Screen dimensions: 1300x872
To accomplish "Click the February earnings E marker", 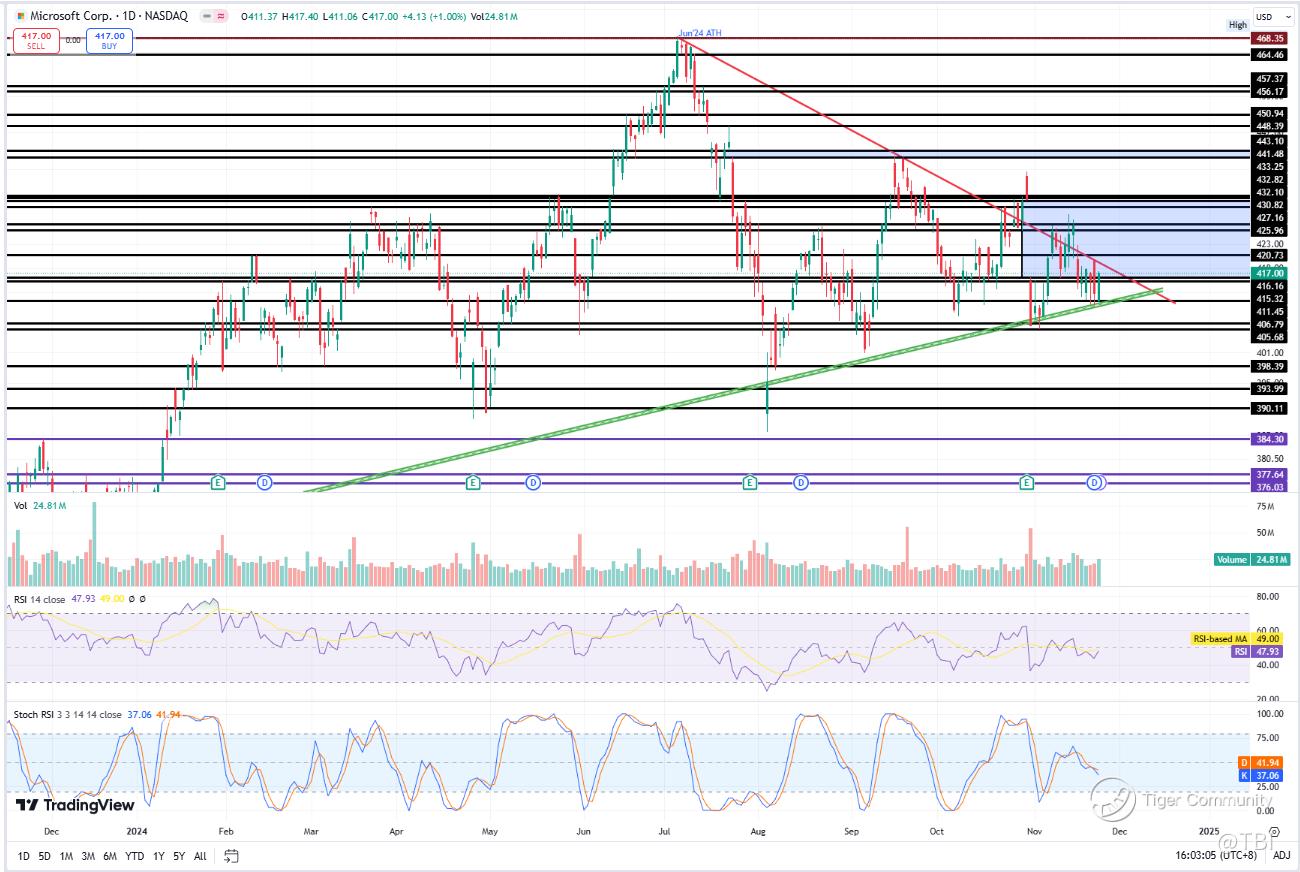I will click(219, 483).
